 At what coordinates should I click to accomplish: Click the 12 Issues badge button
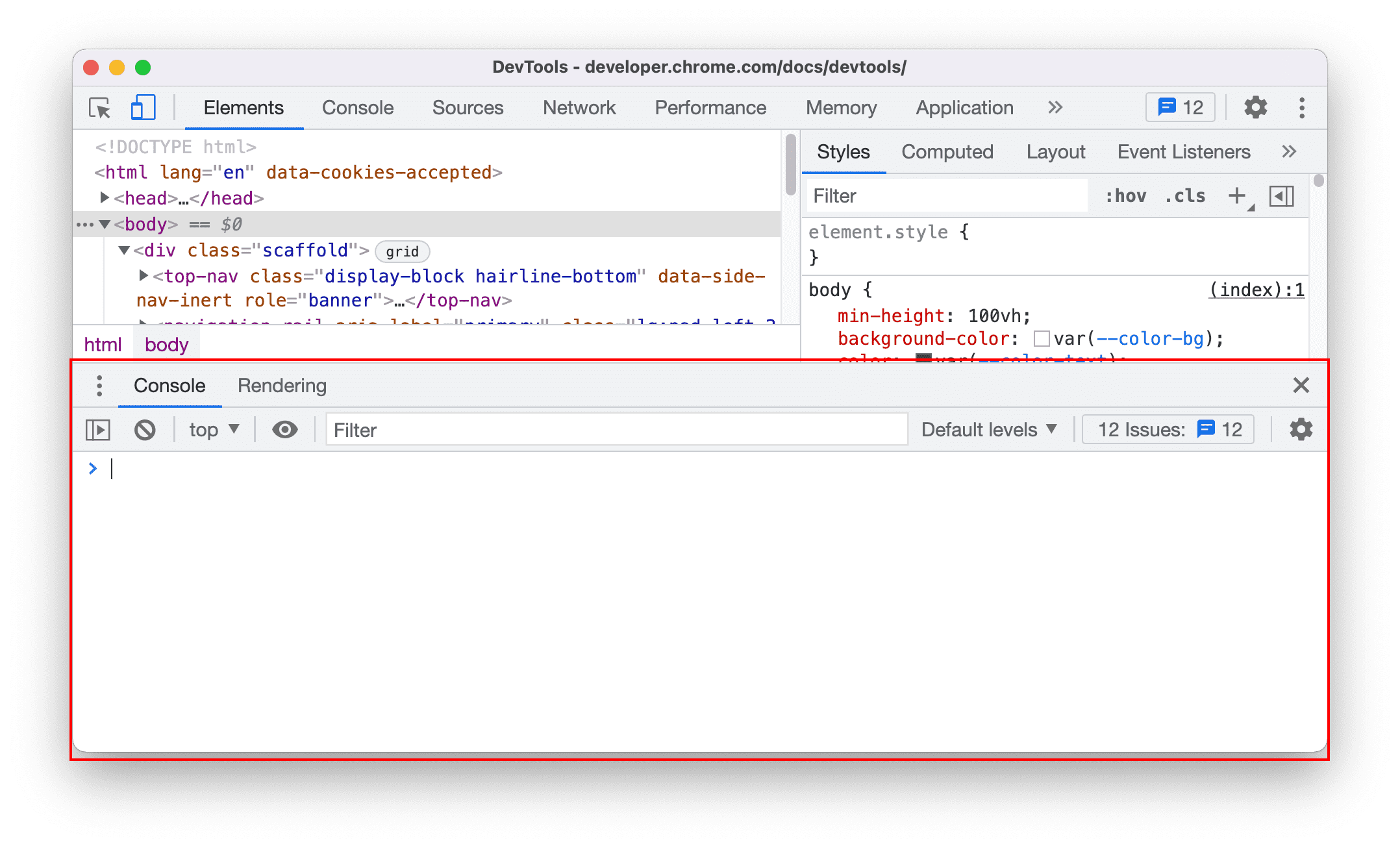click(x=1172, y=430)
